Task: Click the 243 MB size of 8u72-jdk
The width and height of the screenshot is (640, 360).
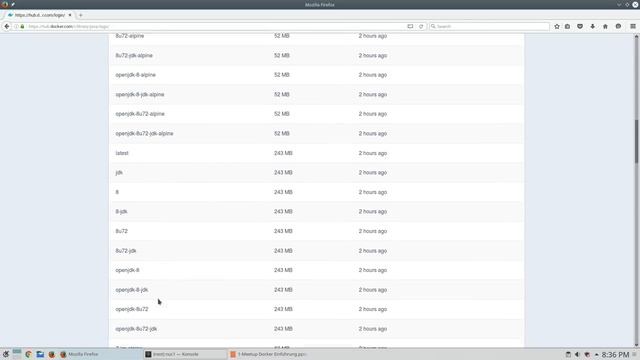Action: tap(283, 251)
